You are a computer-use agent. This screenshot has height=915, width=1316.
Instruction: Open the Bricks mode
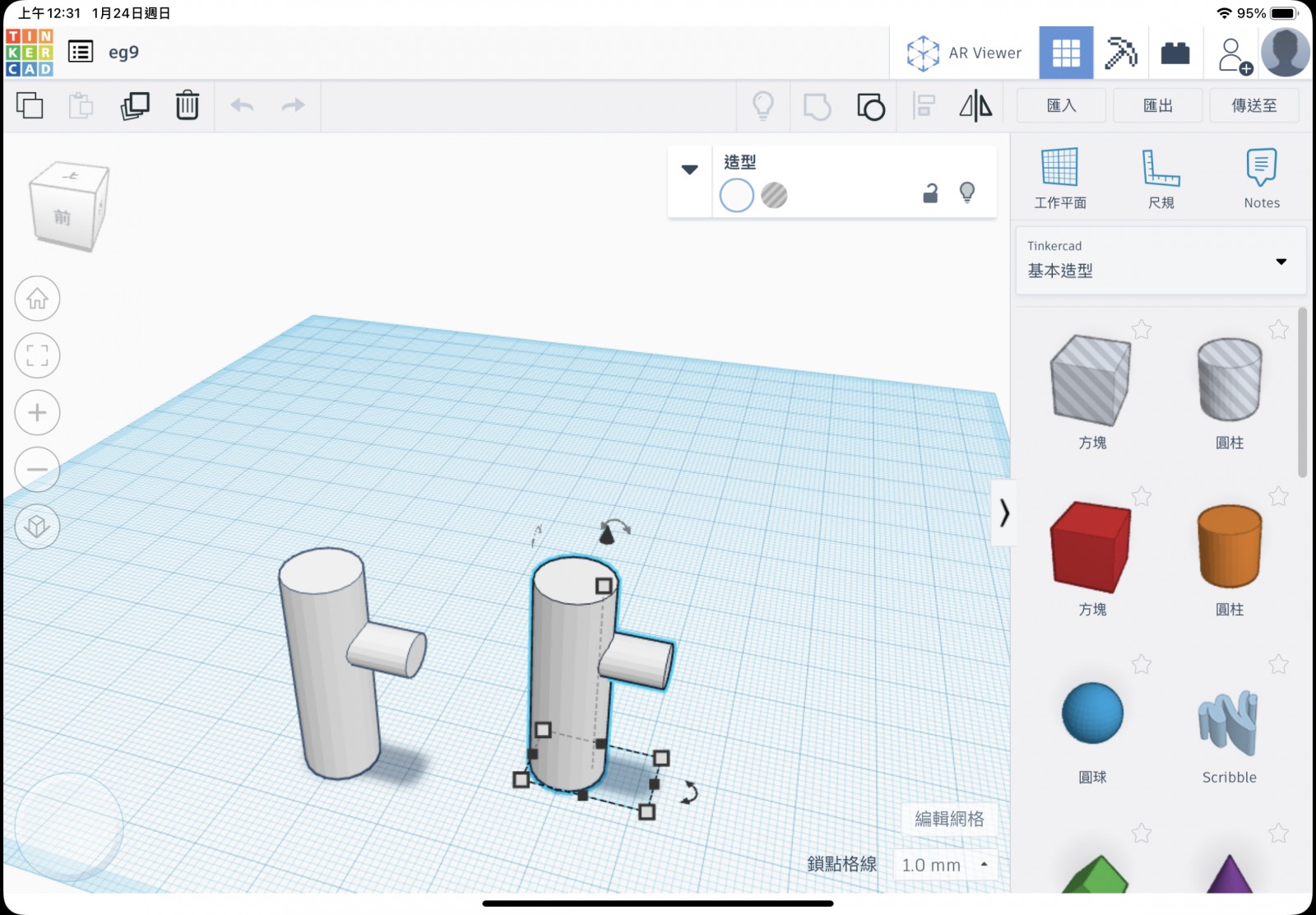coord(1175,53)
